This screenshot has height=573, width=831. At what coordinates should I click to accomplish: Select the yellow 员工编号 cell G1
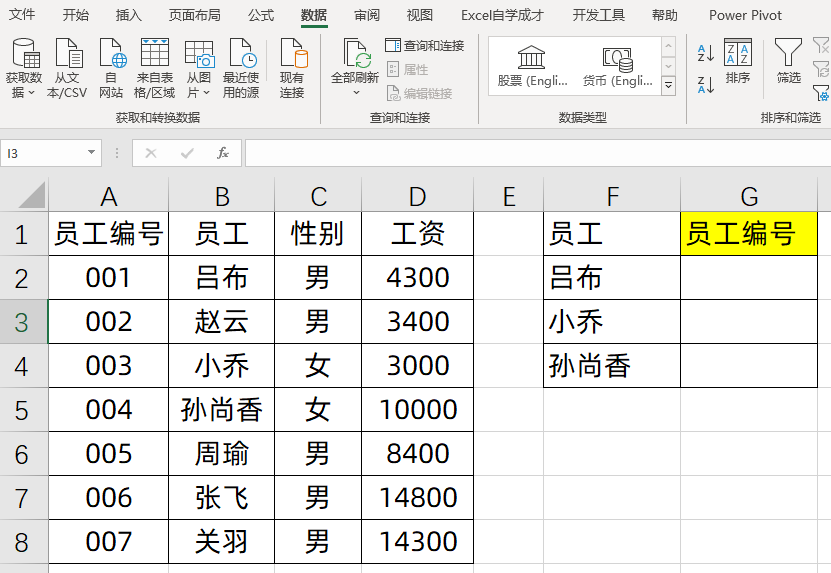(x=749, y=234)
